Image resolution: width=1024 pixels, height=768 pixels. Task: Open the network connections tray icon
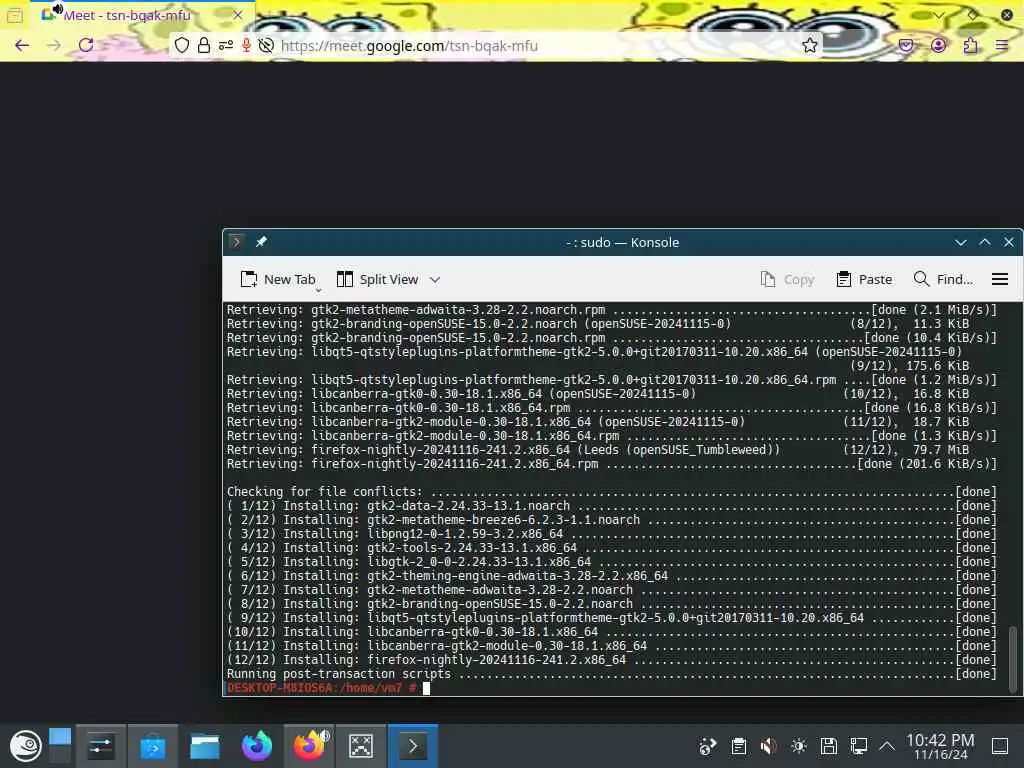pos(859,746)
